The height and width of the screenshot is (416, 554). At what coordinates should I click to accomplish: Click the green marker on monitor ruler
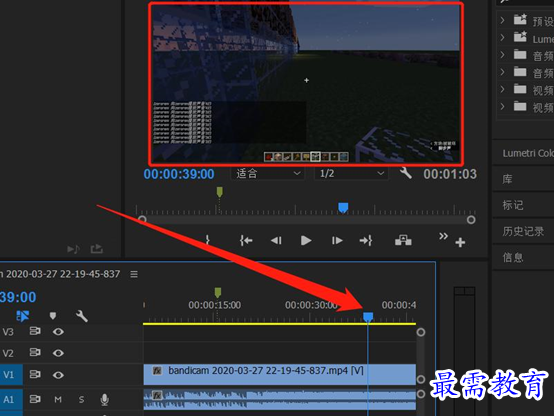click(219, 192)
